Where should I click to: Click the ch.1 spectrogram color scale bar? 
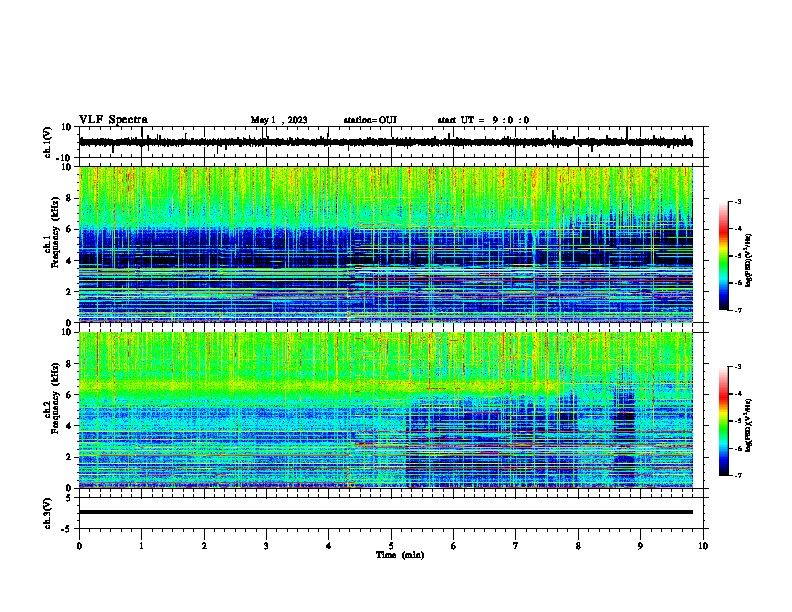724,256
